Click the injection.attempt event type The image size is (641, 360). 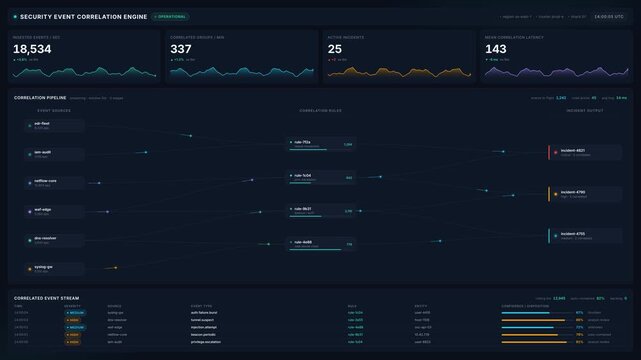coord(204,327)
